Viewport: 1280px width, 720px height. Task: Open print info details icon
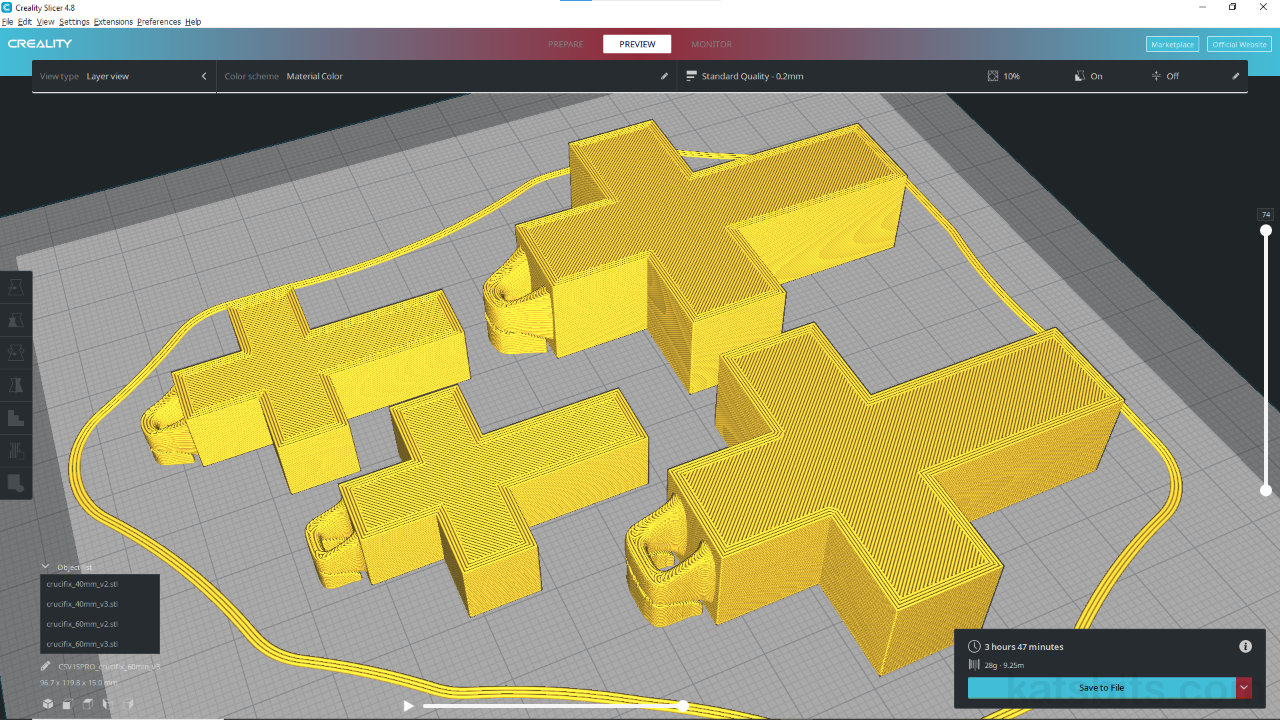coord(1245,646)
